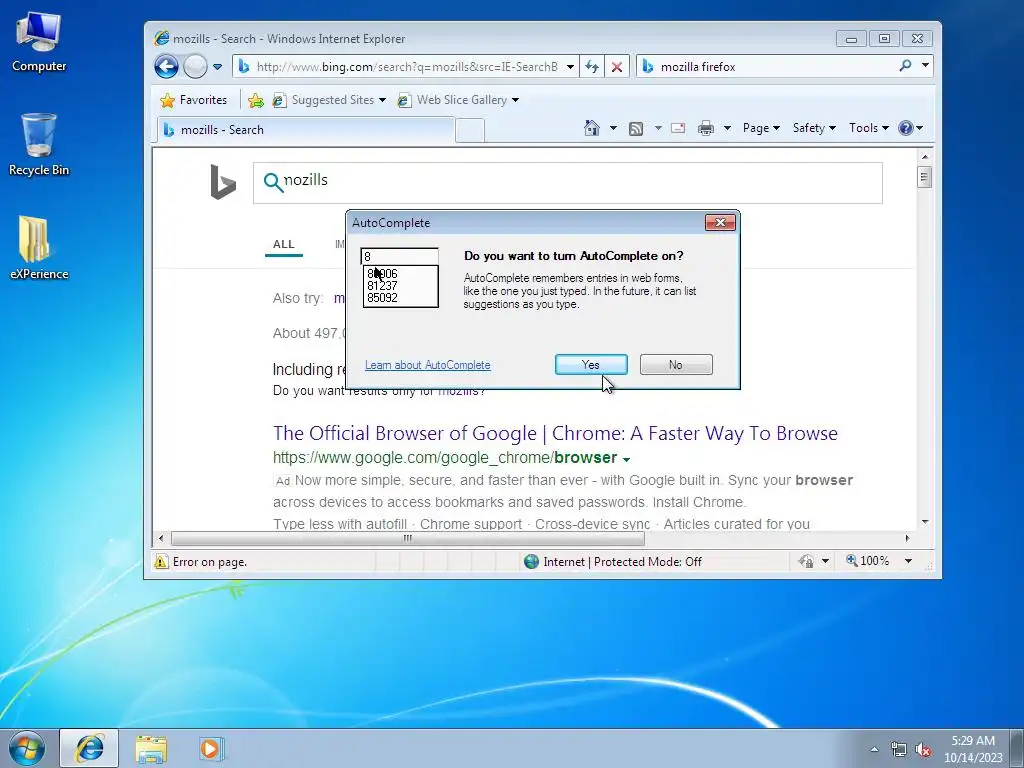Click Yes to turn AutoComplete on
The image size is (1024, 768).
click(591, 364)
